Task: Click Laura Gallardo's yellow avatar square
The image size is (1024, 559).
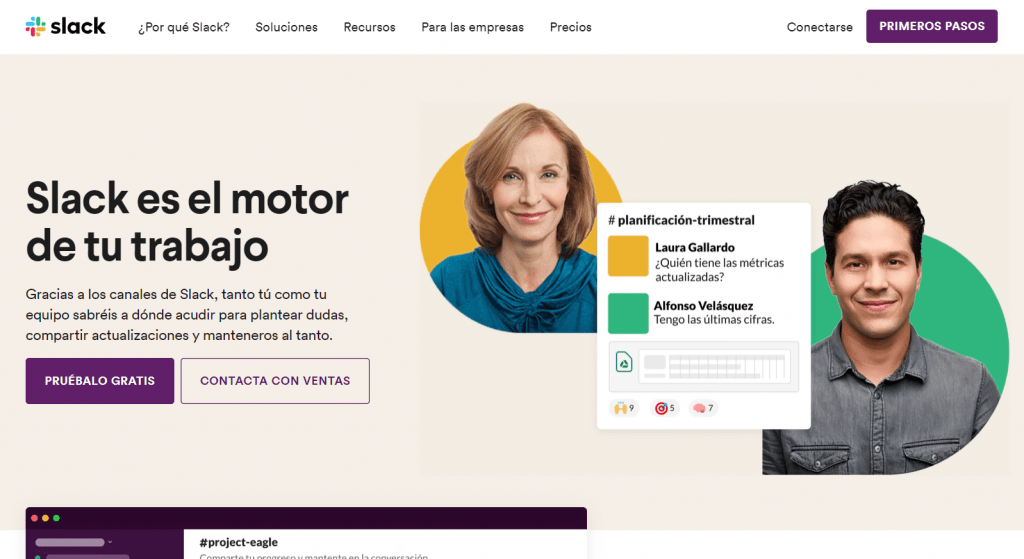Action: click(x=628, y=256)
